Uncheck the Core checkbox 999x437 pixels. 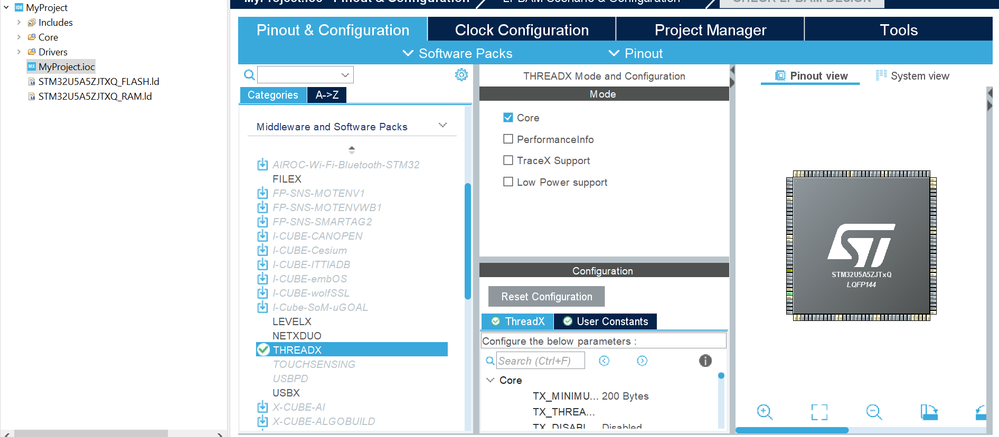[508, 117]
